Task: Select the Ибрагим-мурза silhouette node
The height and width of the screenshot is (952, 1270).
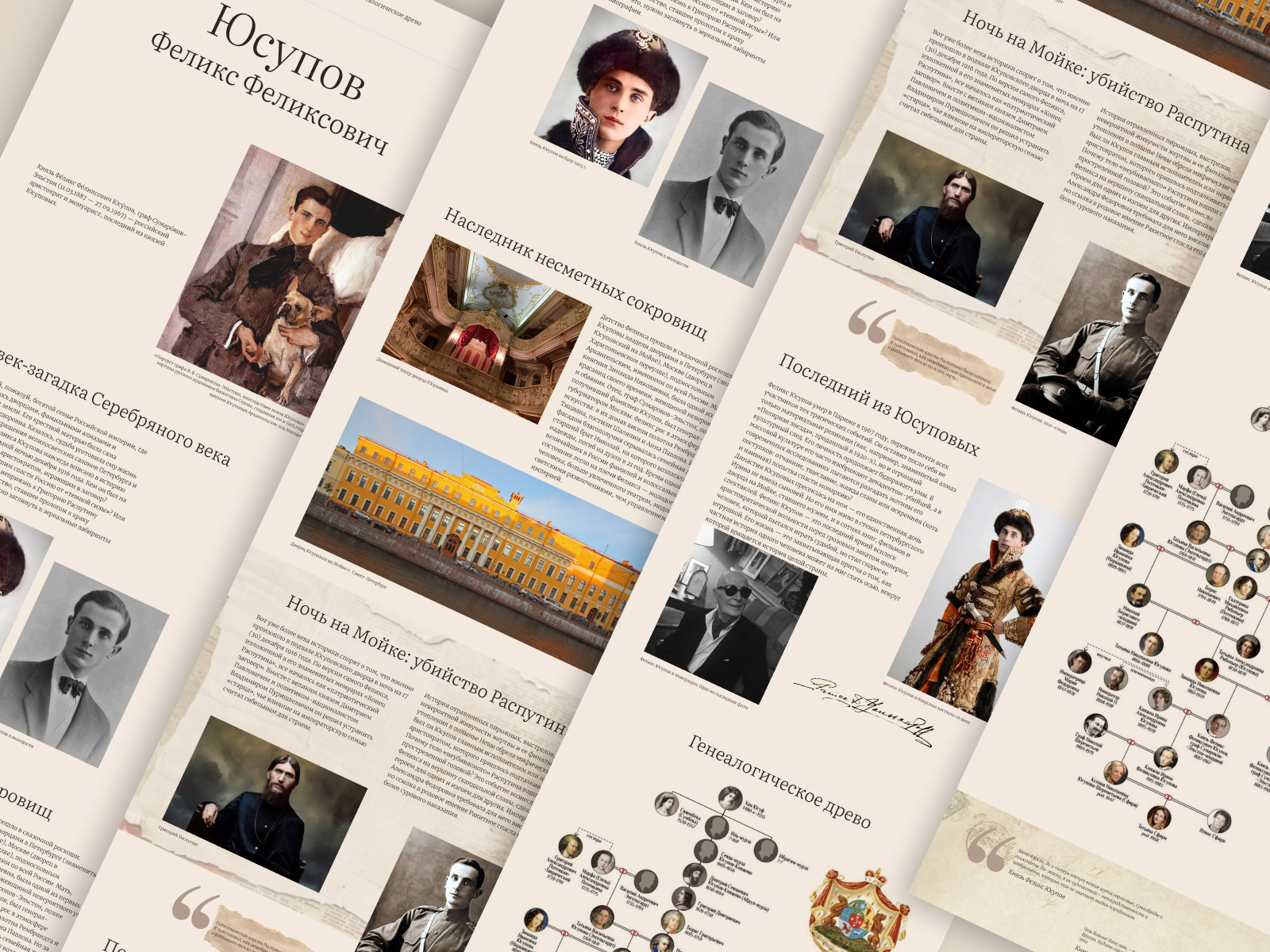Action: click(764, 850)
